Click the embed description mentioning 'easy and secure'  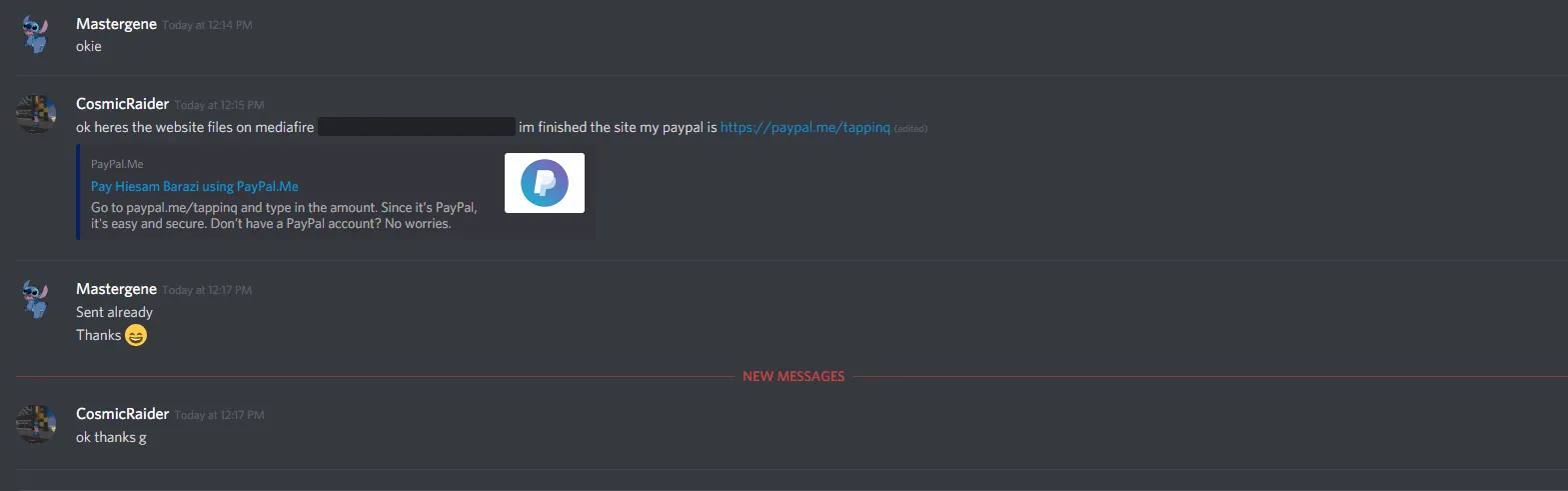tap(284, 216)
